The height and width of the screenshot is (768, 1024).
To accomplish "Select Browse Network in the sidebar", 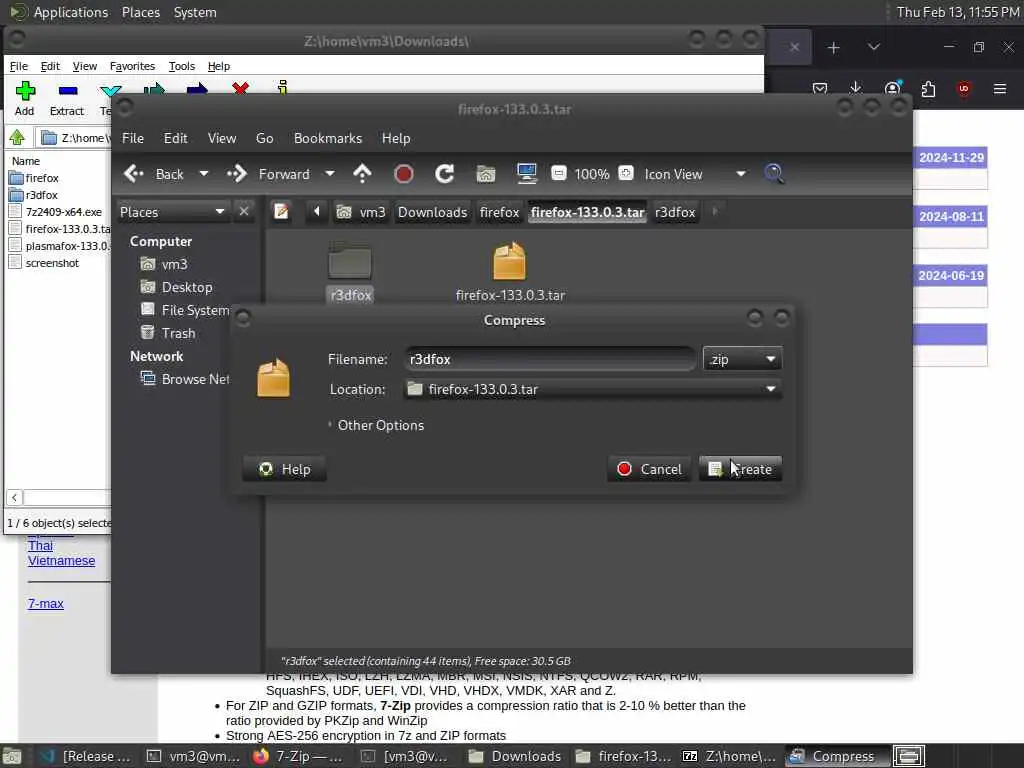I will 185,379.
